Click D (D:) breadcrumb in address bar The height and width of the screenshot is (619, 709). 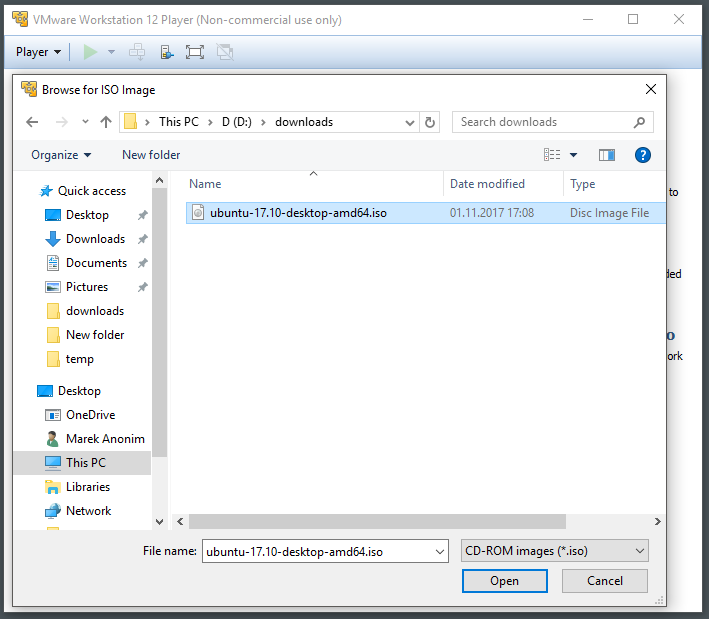pos(236,122)
